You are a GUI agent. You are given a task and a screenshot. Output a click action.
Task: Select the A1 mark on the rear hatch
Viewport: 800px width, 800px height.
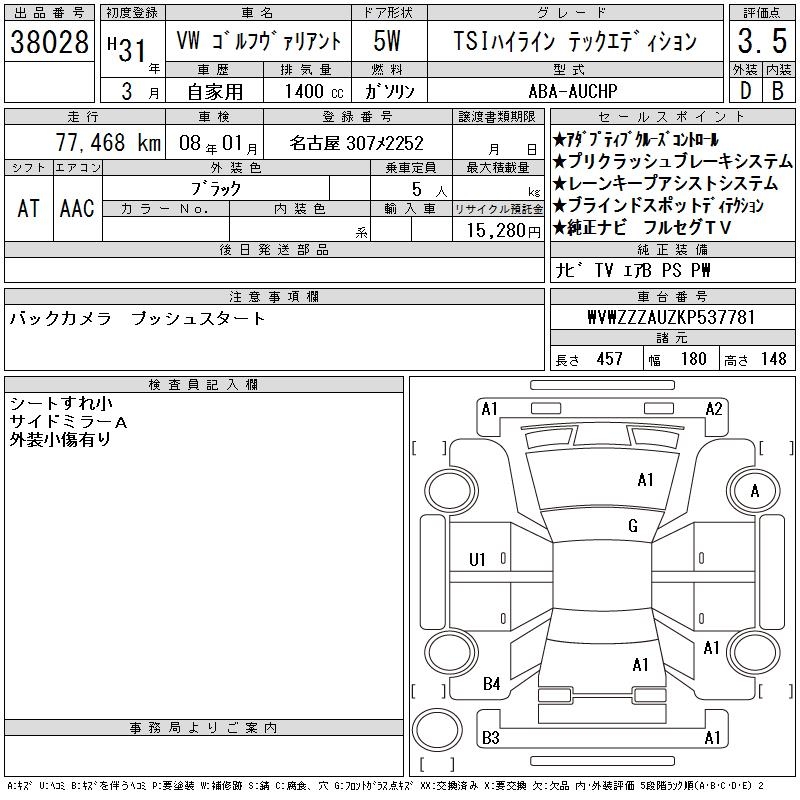pos(640,665)
